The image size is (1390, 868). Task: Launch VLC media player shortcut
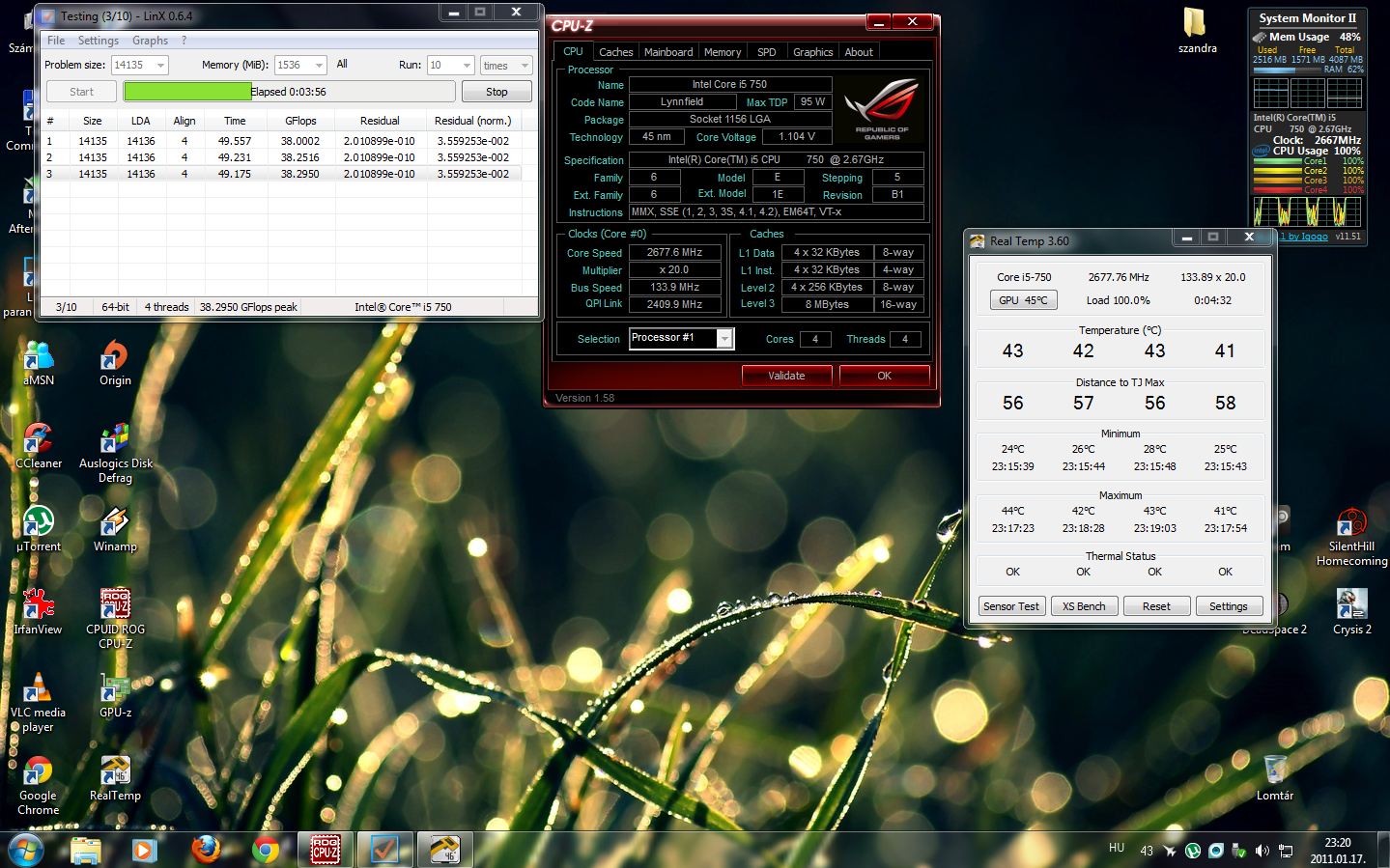[39, 703]
